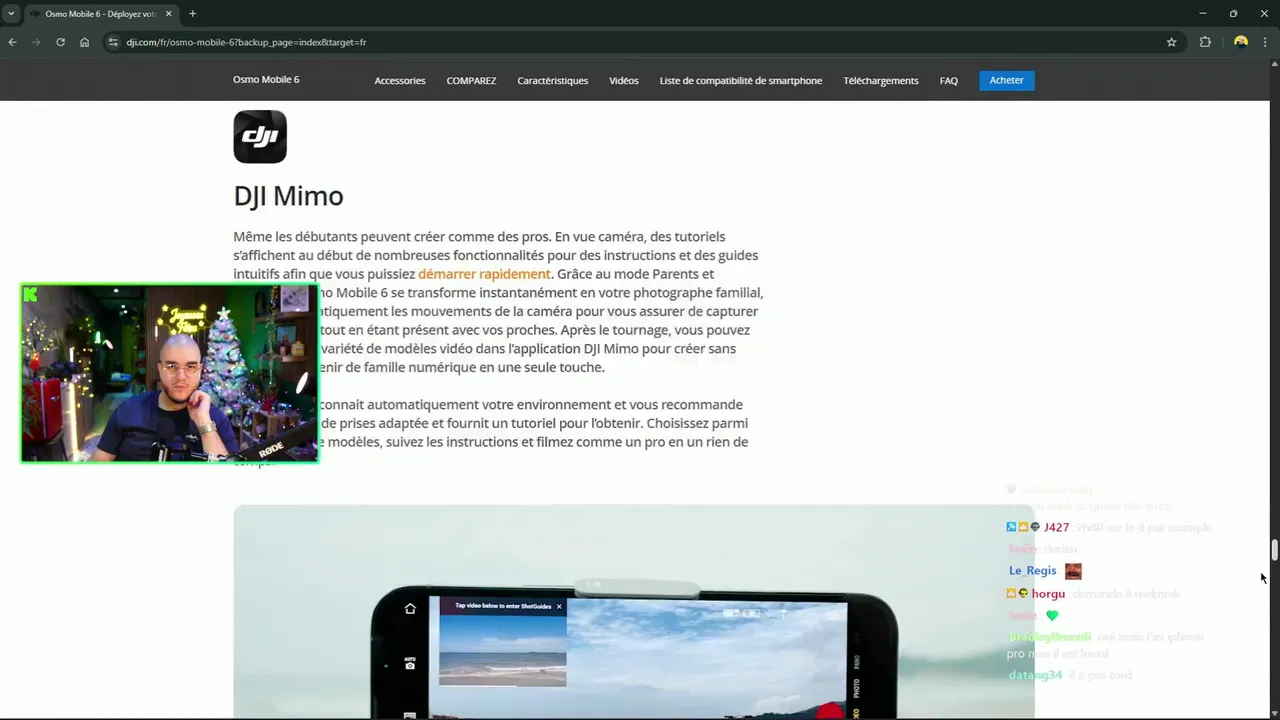This screenshot has width=1280, height=720.
Task: Click the Le_Regis username in chat
Action: 1033,571
